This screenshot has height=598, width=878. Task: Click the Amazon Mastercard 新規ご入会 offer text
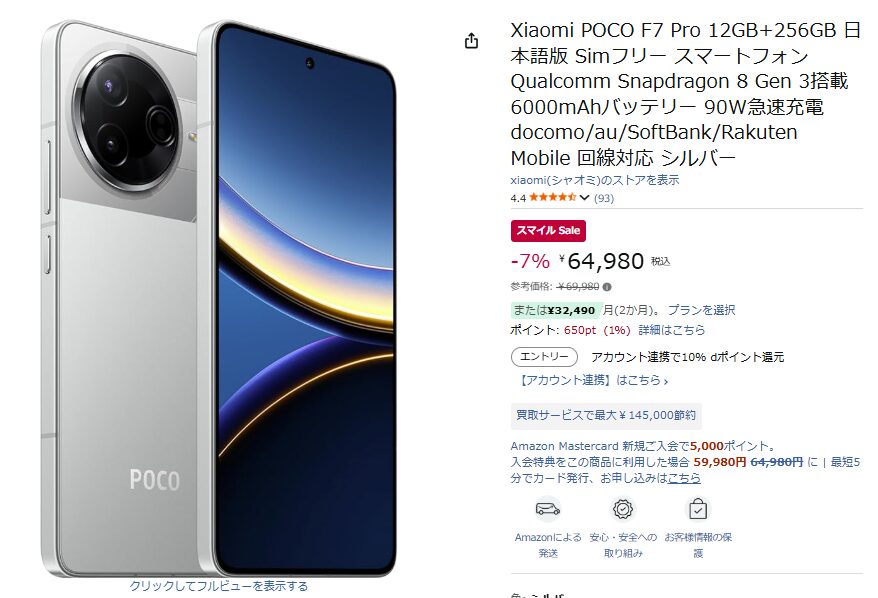[643, 446]
